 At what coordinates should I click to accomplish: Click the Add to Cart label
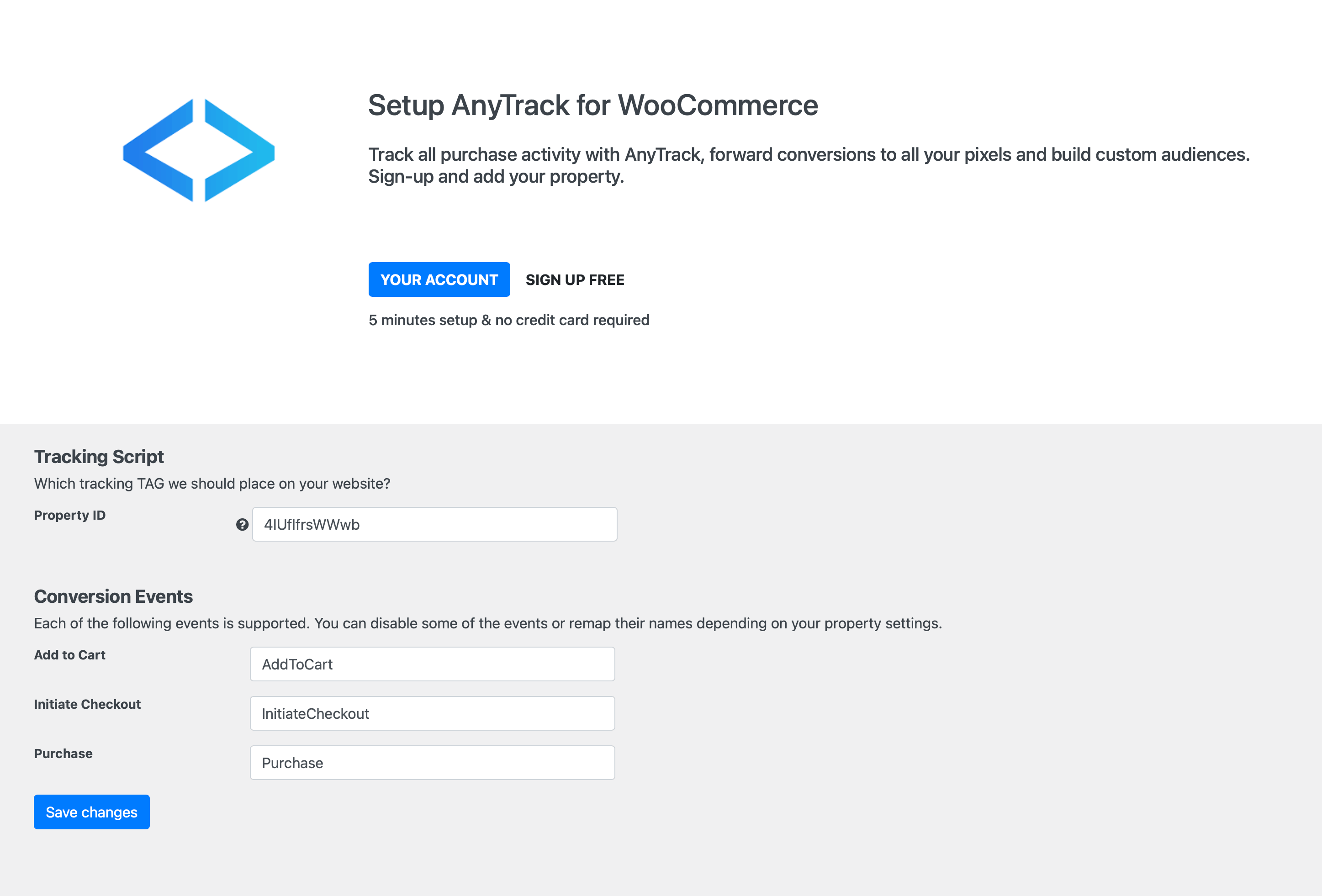point(70,655)
